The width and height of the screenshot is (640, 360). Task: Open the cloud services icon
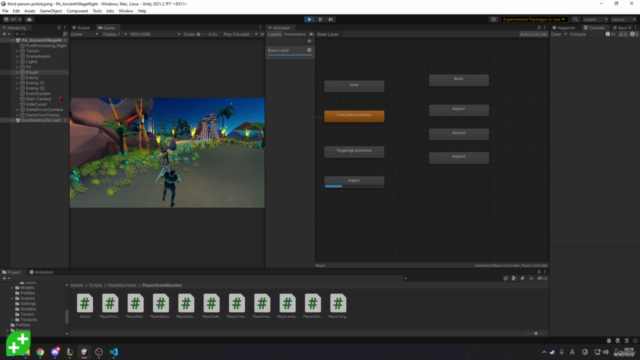tap(29, 19)
